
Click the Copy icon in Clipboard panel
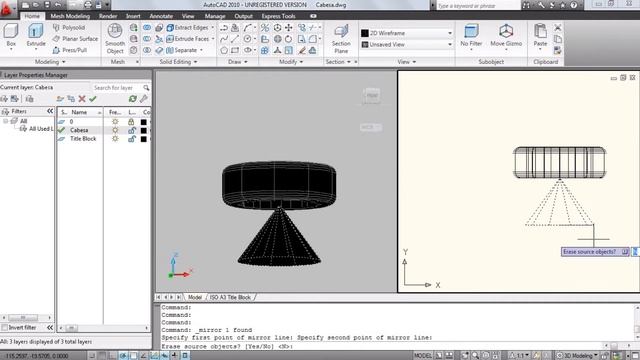(558, 39)
